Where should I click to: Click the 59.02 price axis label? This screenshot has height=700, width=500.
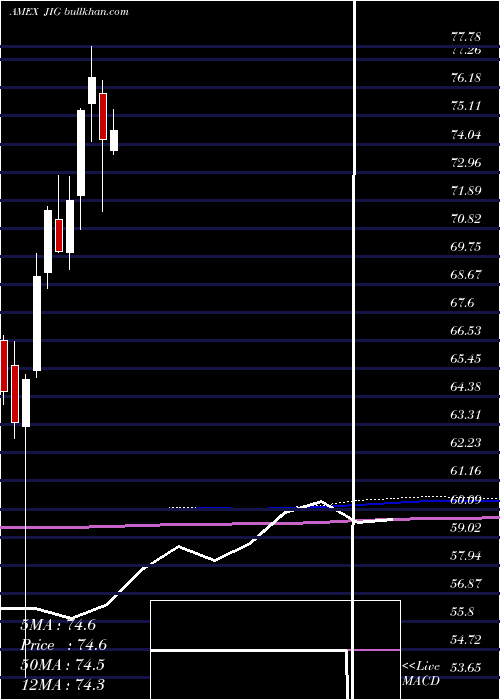pyautogui.click(x=467, y=528)
